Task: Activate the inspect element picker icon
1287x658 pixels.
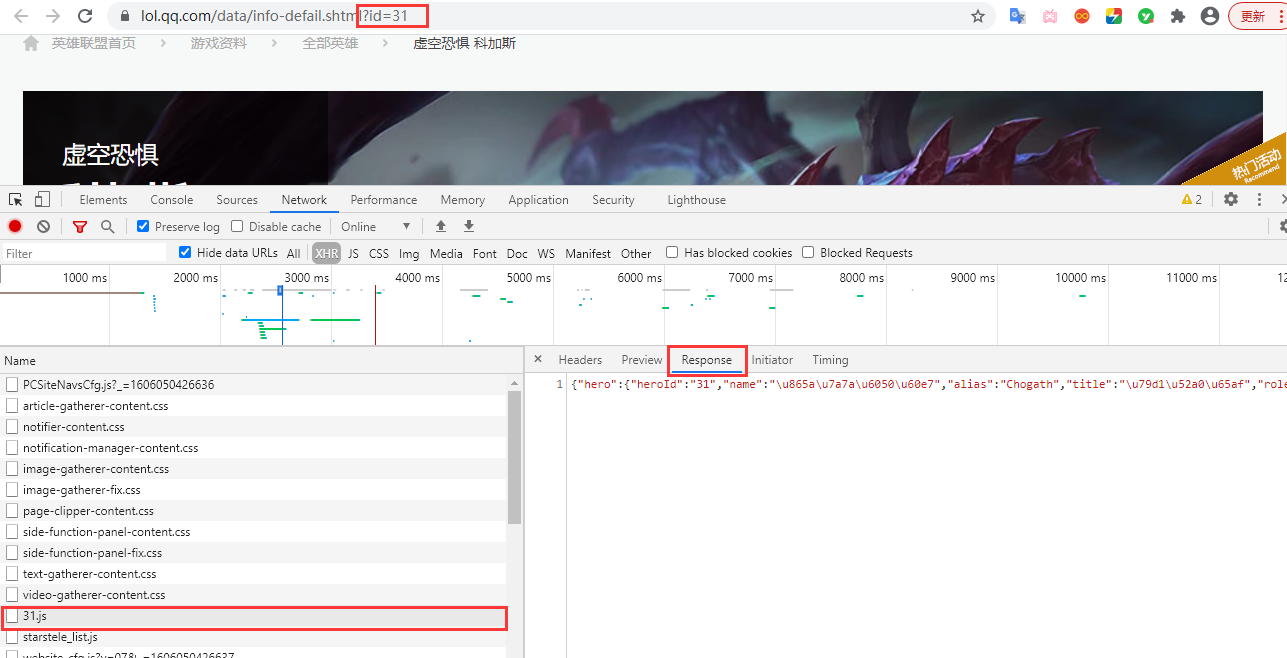Action: (16, 199)
